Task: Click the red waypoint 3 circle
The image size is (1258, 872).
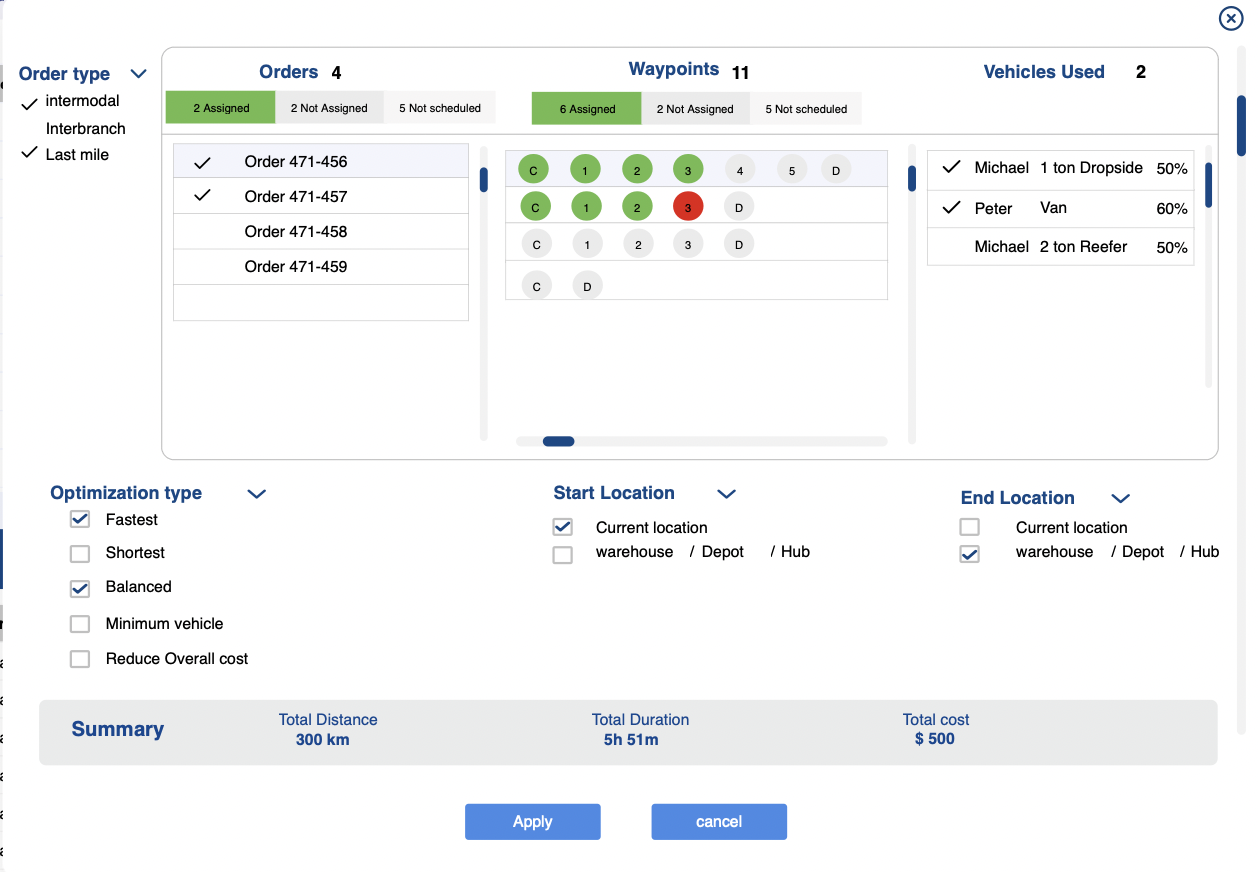Action: (688, 207)
